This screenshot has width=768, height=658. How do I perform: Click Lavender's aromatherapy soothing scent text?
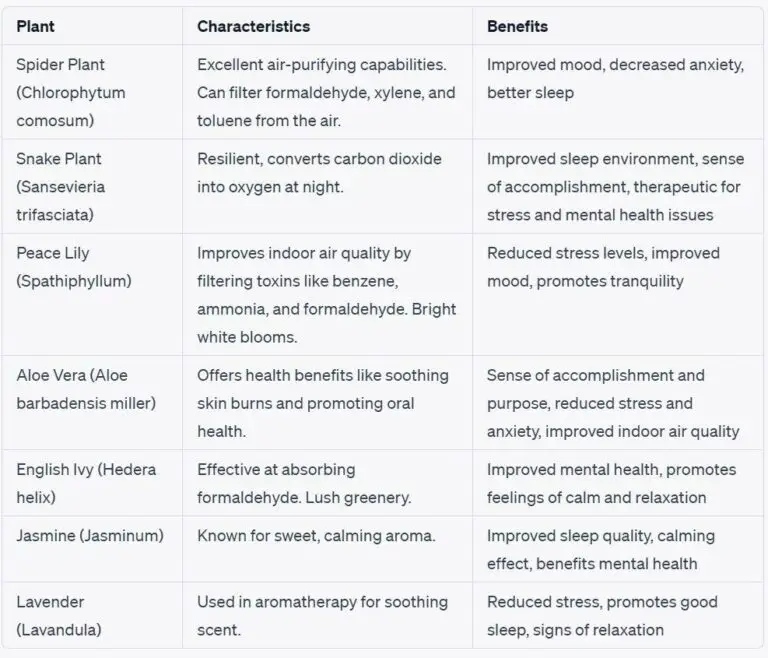322,616
